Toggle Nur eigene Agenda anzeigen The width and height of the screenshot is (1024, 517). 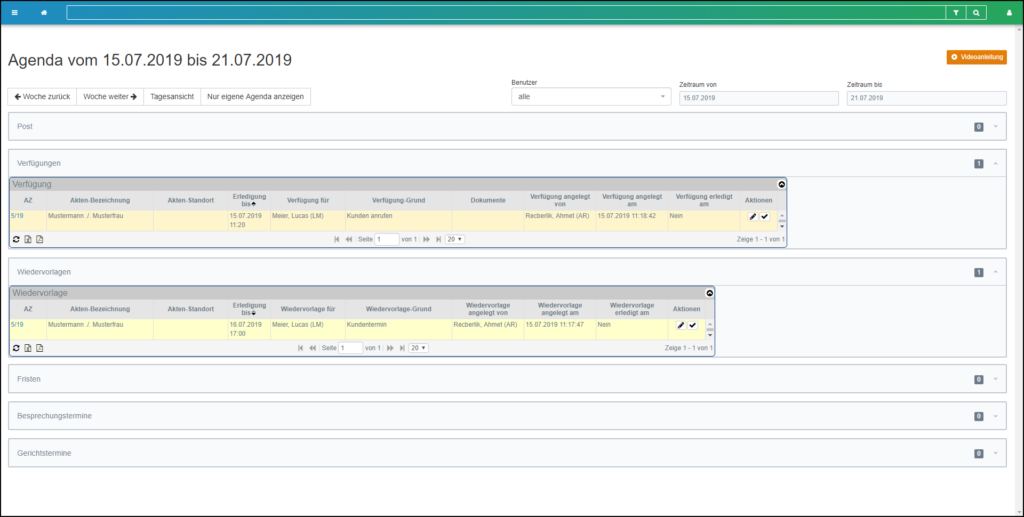pyautogui.click(x=256, y=97)
